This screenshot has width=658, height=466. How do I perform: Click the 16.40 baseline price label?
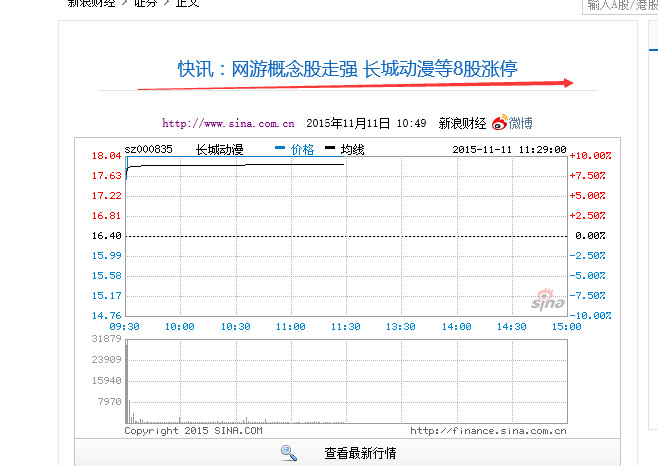107,236
